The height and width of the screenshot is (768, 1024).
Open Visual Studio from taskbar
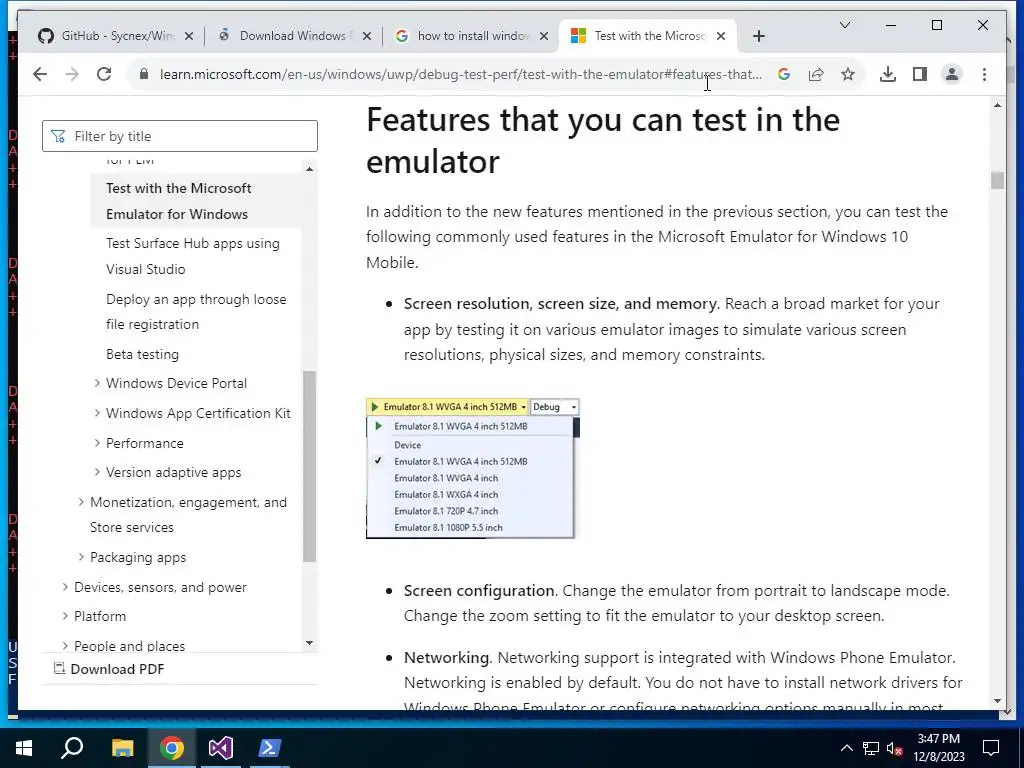click(x=221, y=748)
